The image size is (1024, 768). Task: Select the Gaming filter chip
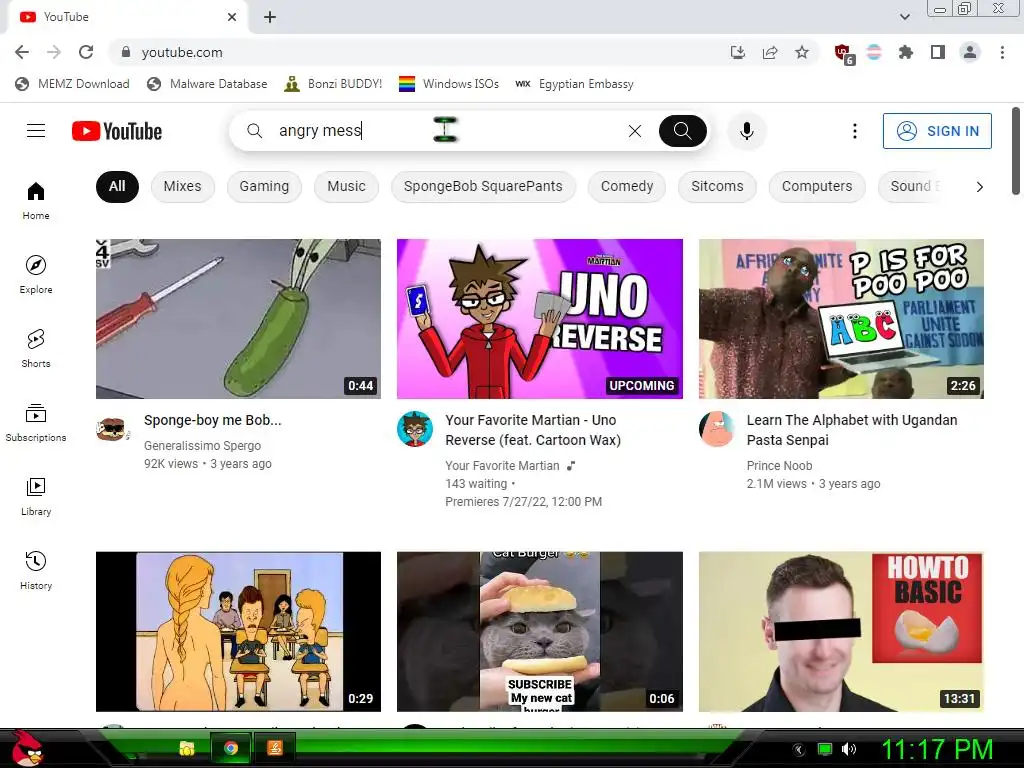tap(264, 187)
